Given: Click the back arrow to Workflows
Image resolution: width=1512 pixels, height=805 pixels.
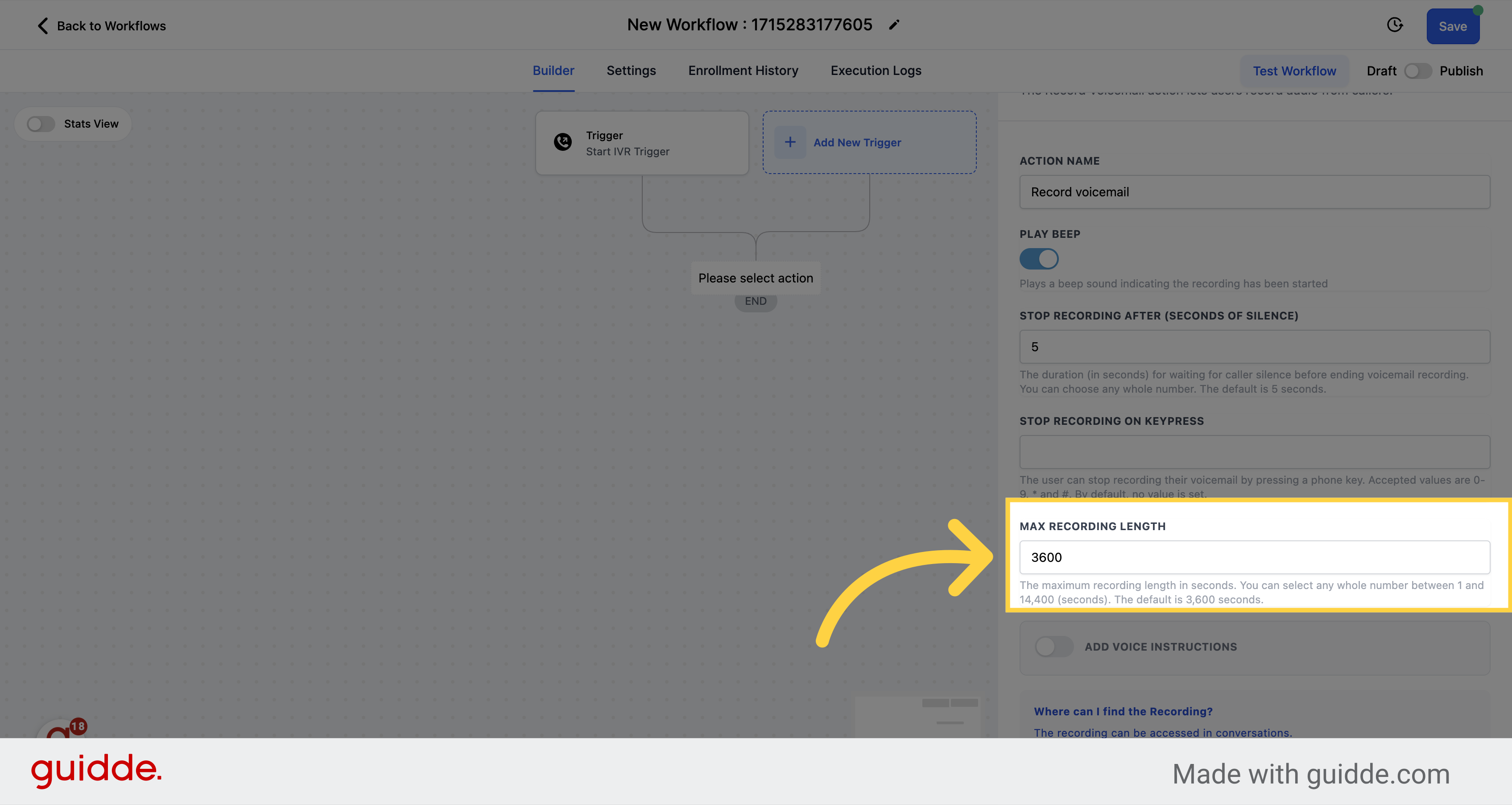Looking at the screenshot, I should [x=41, y=25].
